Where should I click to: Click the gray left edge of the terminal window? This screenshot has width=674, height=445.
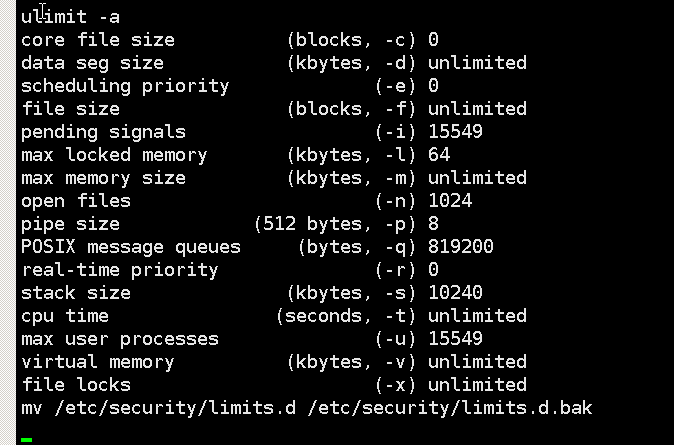pos(8,222)
